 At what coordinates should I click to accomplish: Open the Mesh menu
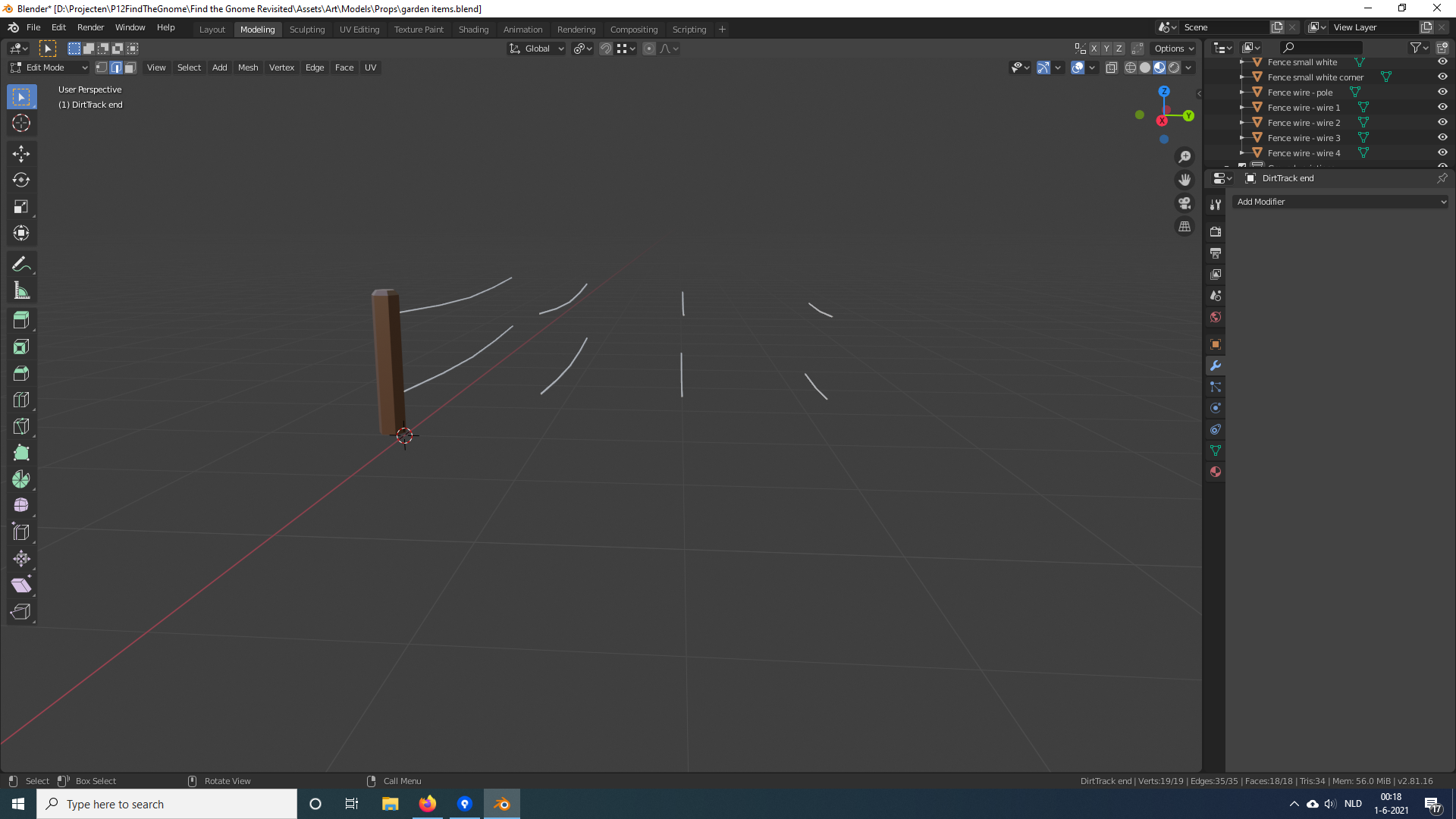coord(248,67)
